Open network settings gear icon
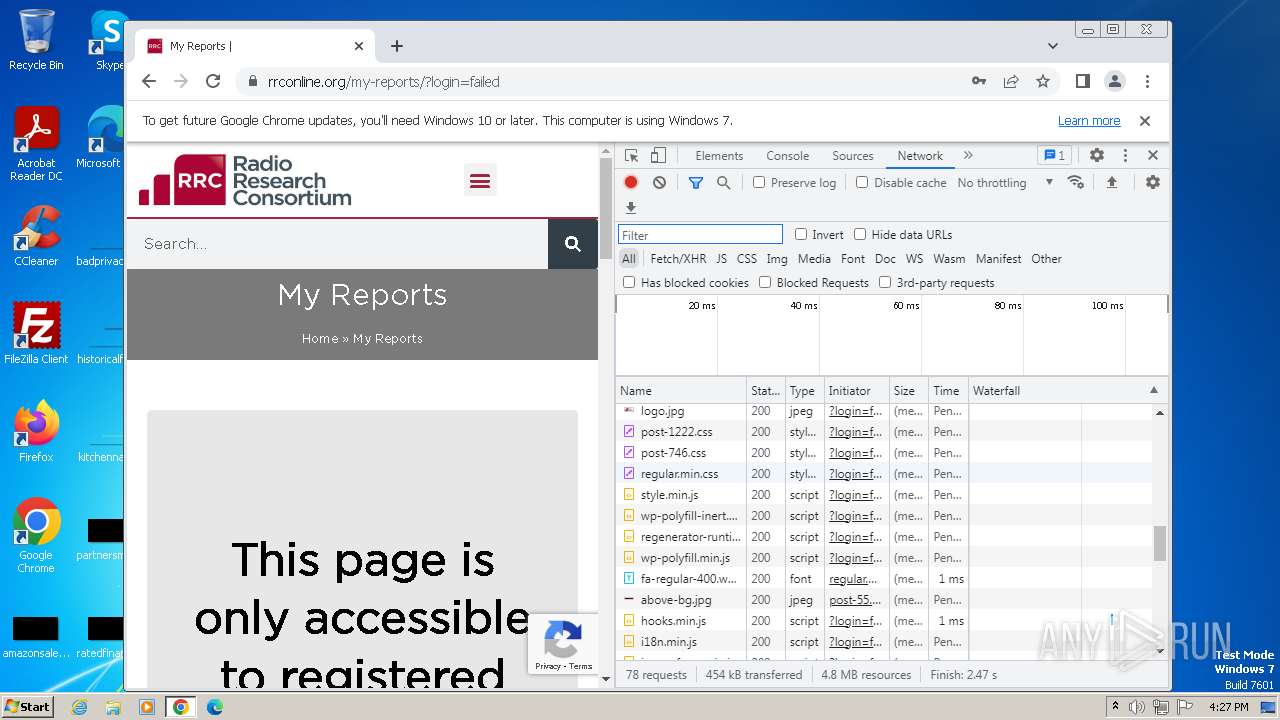This screenshot has height=720, width=1280. (1153, 182)
